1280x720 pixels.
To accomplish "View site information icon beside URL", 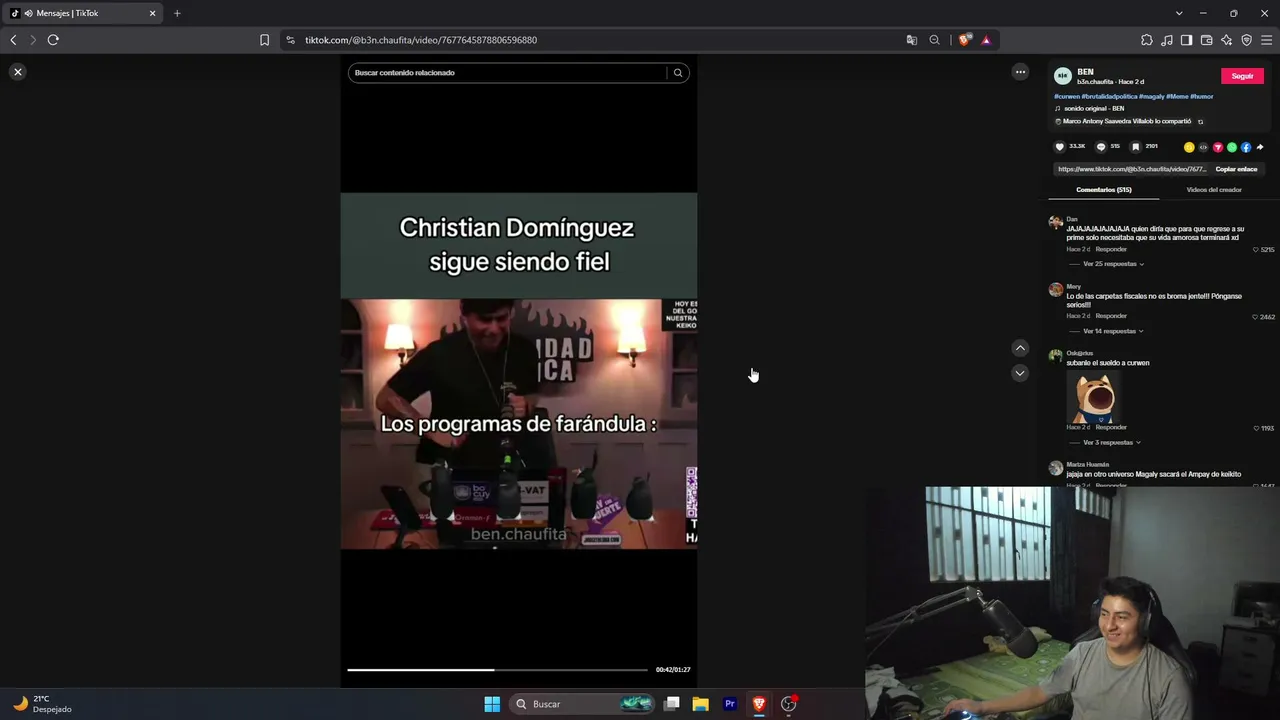I will point(290,40).
